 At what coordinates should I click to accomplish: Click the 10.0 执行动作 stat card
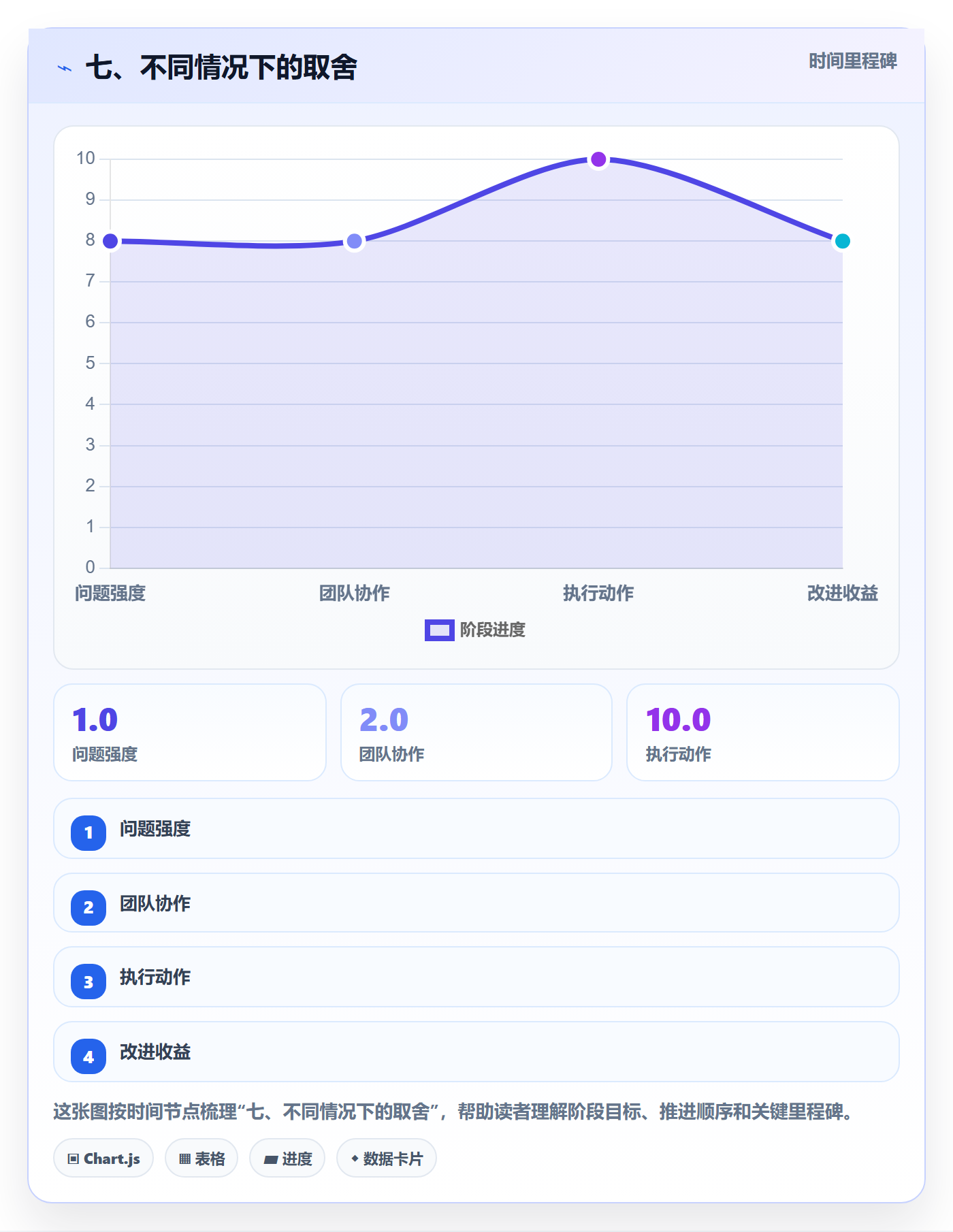coord(763,732)
